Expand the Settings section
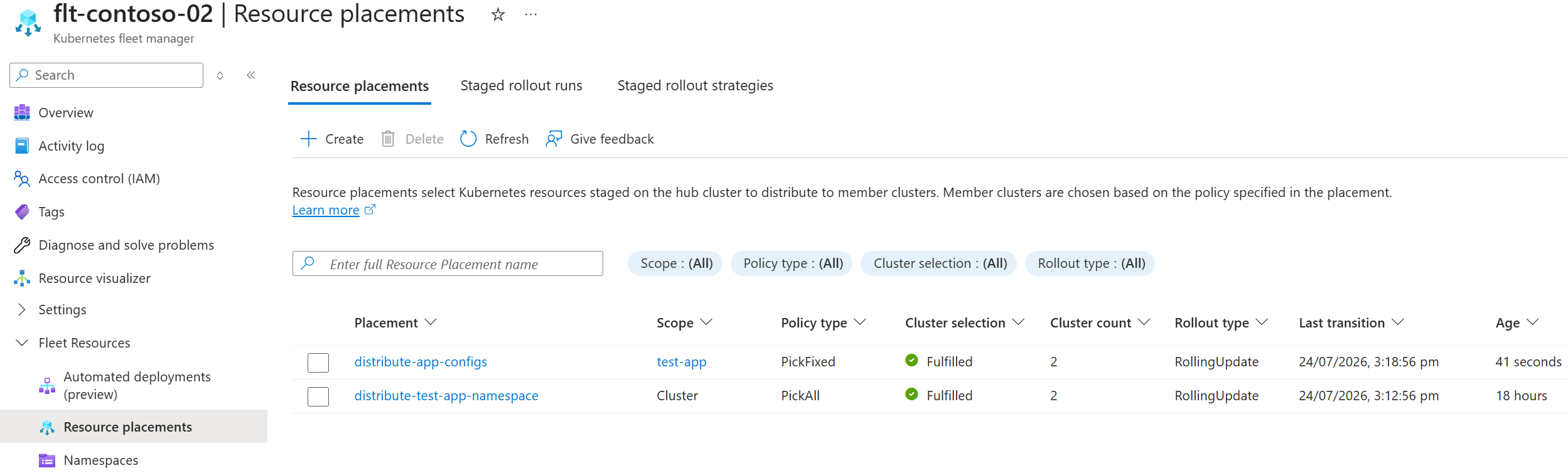 click(22, 309)
